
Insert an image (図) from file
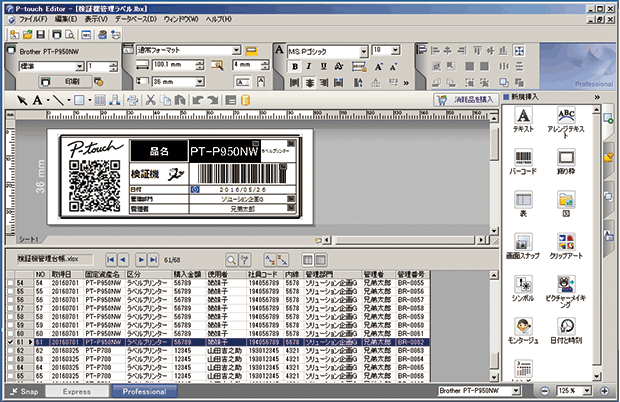pyautogui.click(x=566, y=204)
